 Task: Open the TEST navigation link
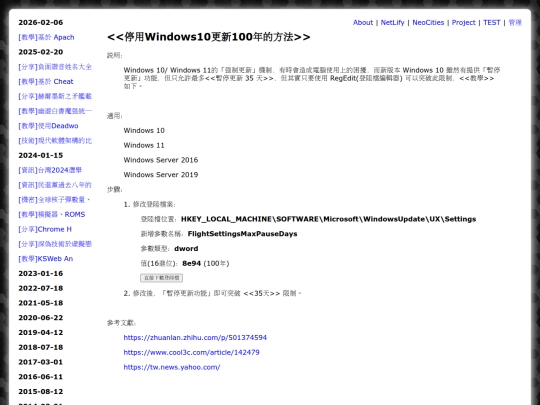tap(491, 22)
